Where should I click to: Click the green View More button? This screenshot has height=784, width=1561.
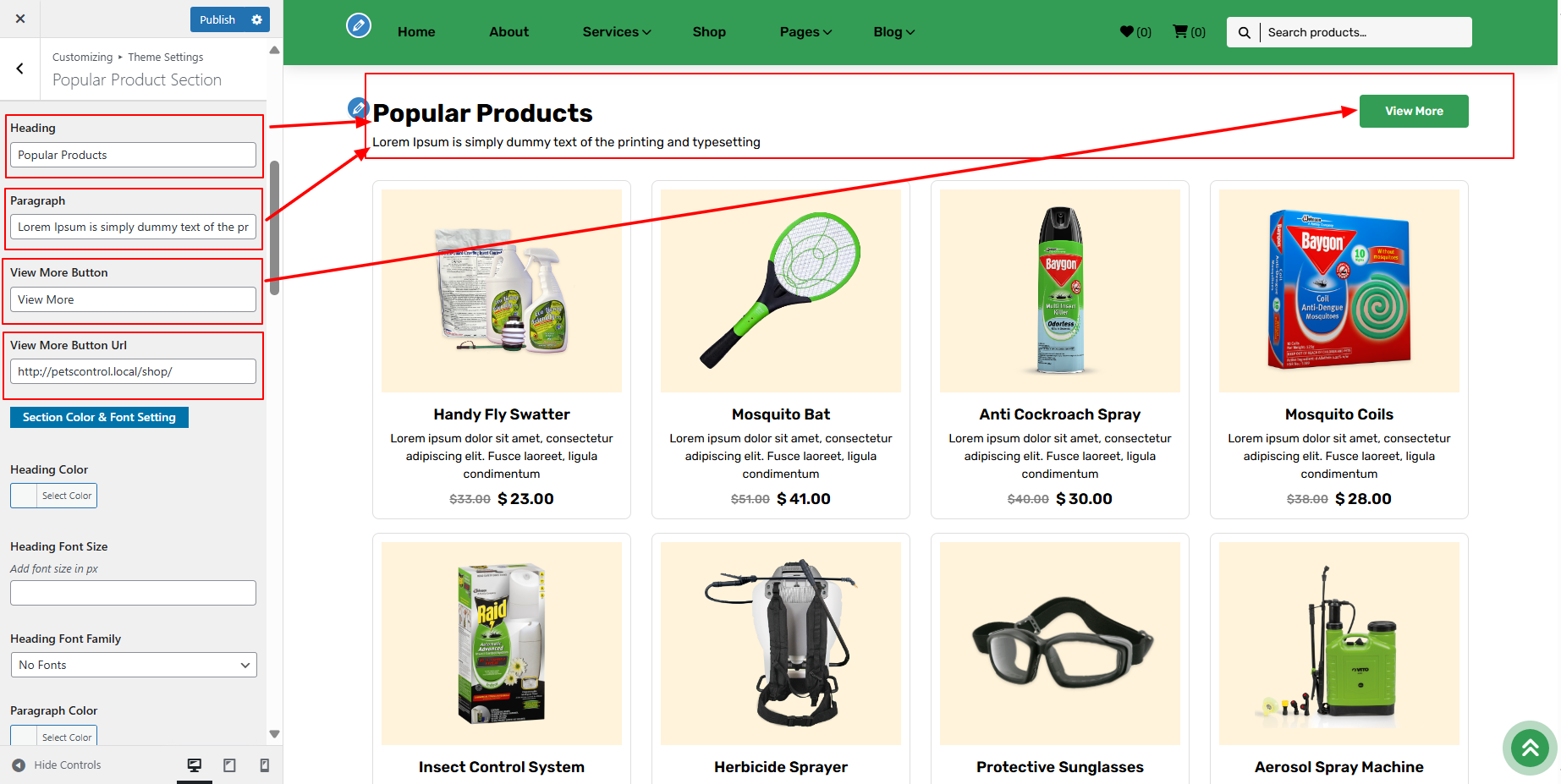(x=1414, y=111)
